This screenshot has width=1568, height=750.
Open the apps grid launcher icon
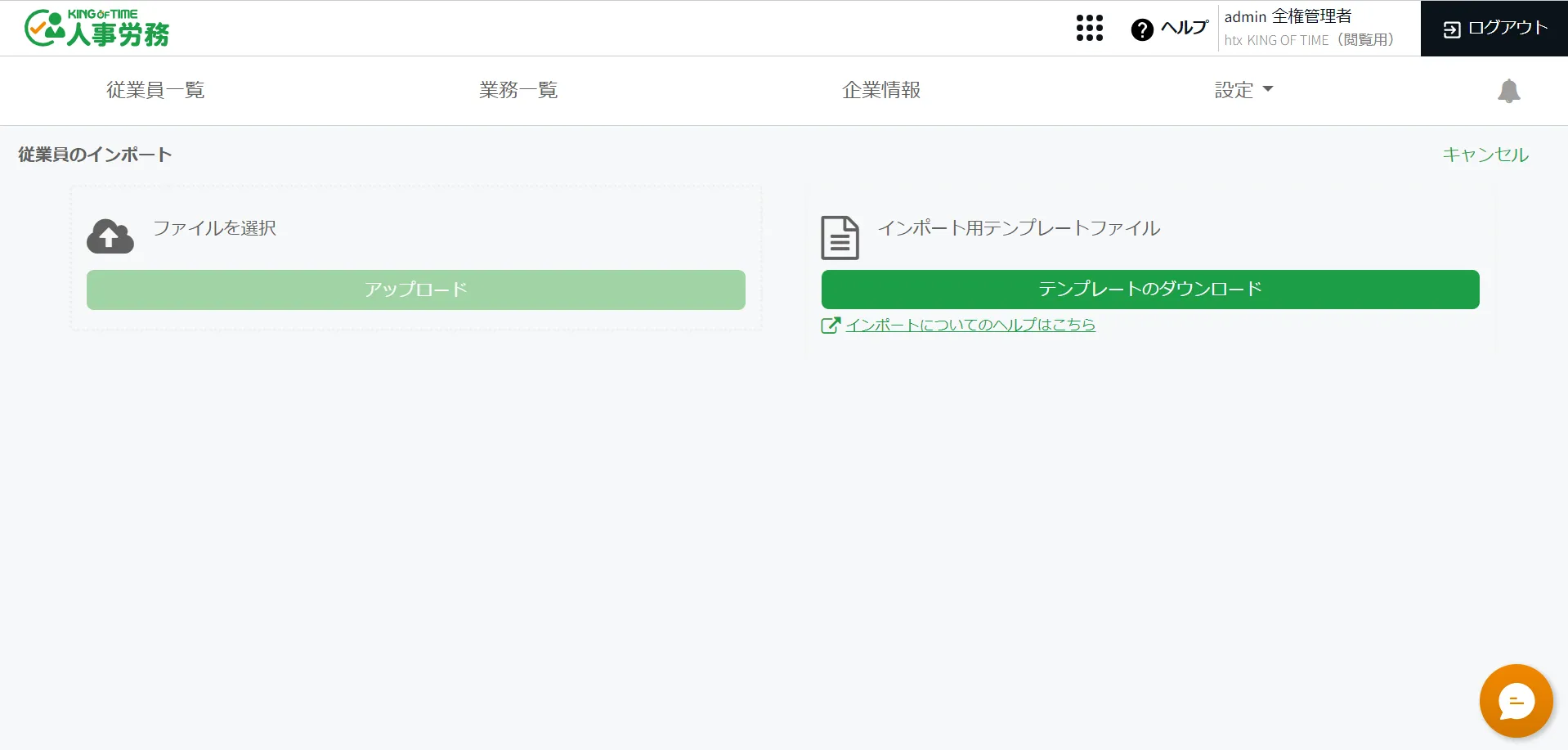pyautogui.click(x=1089, y=28)
